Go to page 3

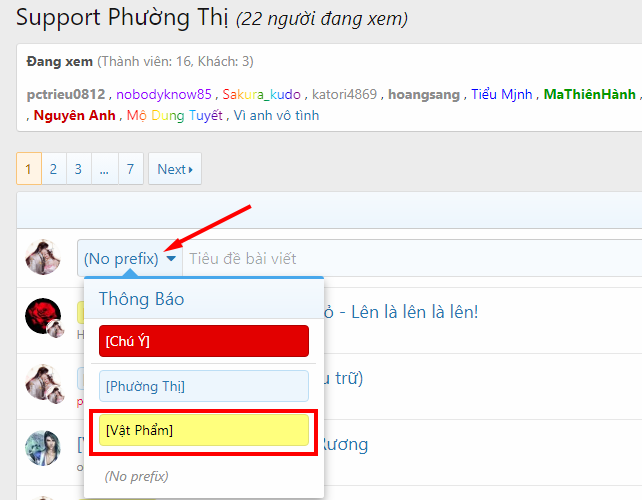pyautogui.click(x=79, y=169)
